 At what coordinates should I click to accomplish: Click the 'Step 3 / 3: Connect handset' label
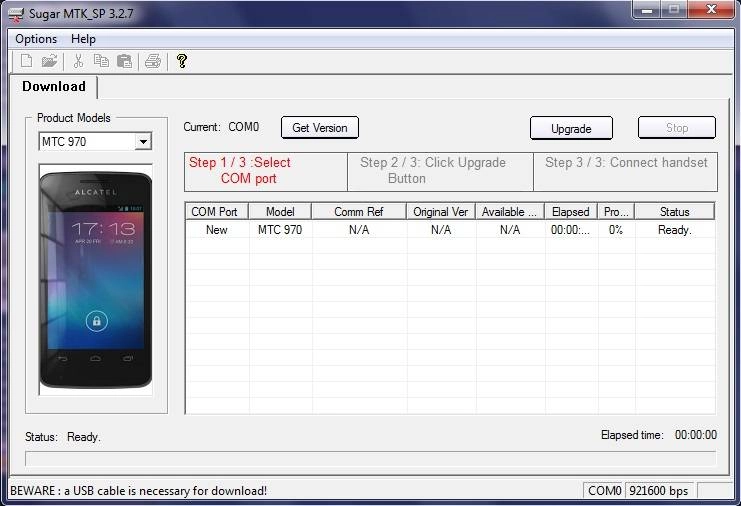(x=626, y=163)
